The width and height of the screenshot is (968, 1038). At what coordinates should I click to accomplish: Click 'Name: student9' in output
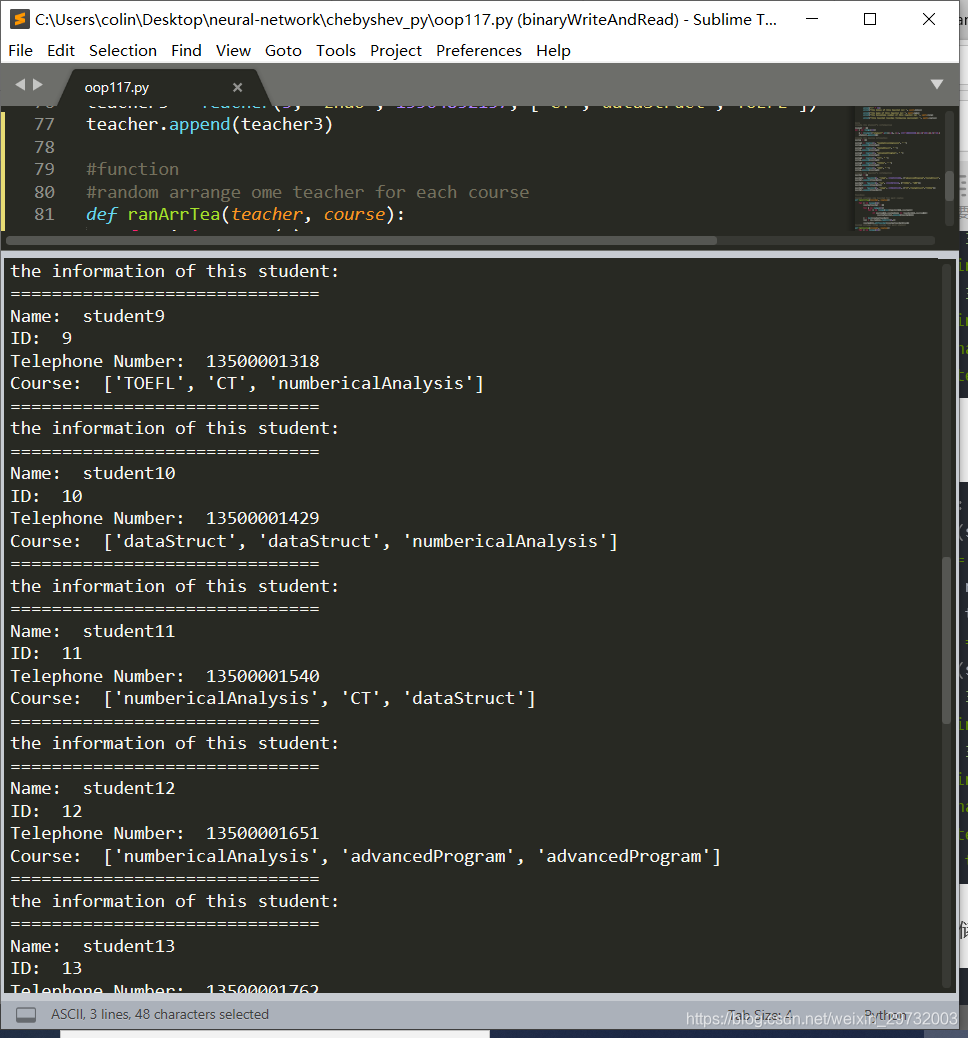[x=87, y=316]
